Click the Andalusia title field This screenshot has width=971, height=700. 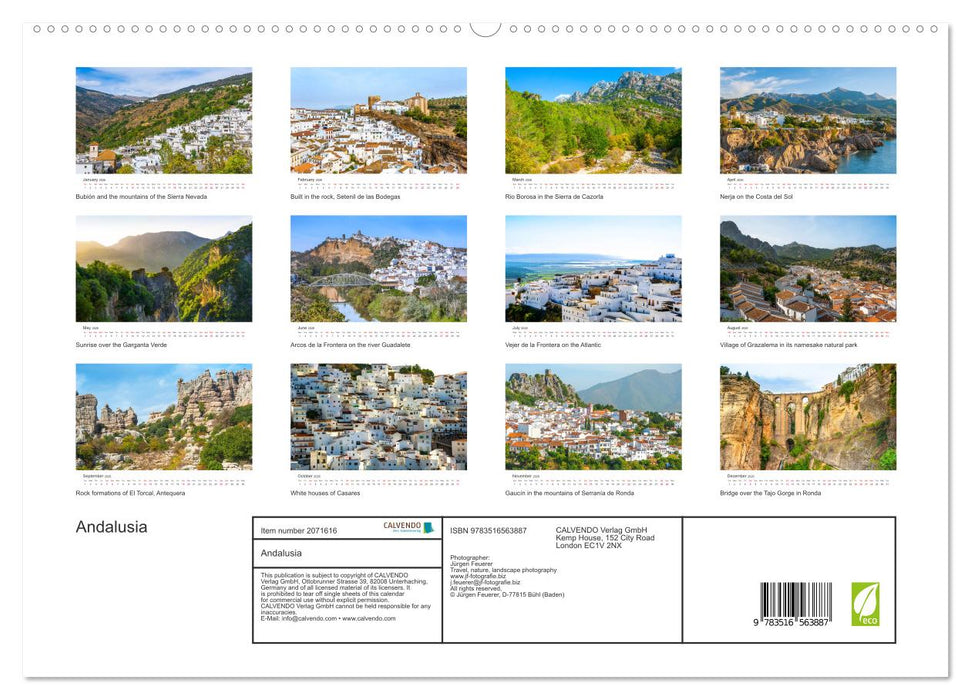282,554
